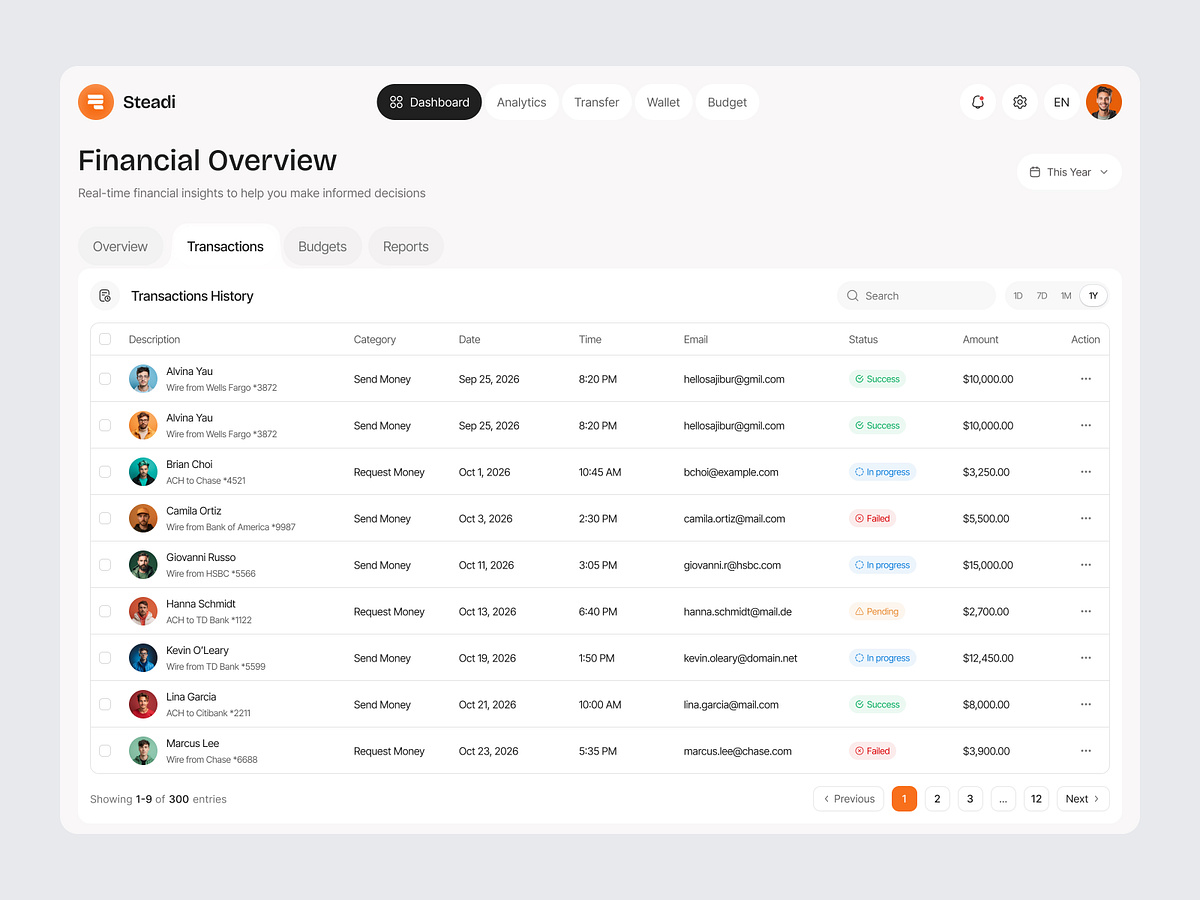The height and width of the screenshot is (900, 1200).
Task: Click the Status column header
Action: click(863, 339)
